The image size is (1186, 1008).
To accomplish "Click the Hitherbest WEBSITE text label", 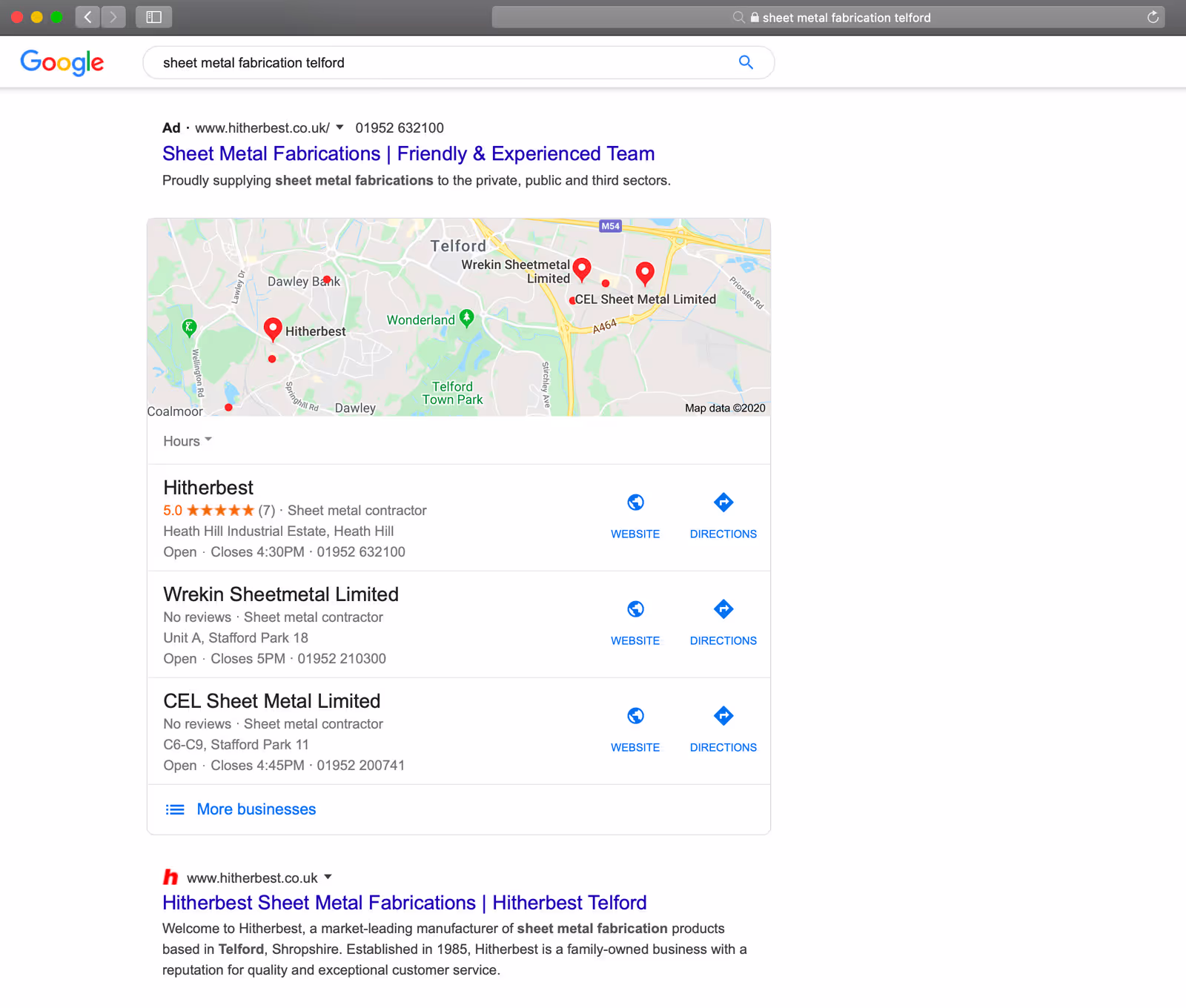I will coord(635,534).
